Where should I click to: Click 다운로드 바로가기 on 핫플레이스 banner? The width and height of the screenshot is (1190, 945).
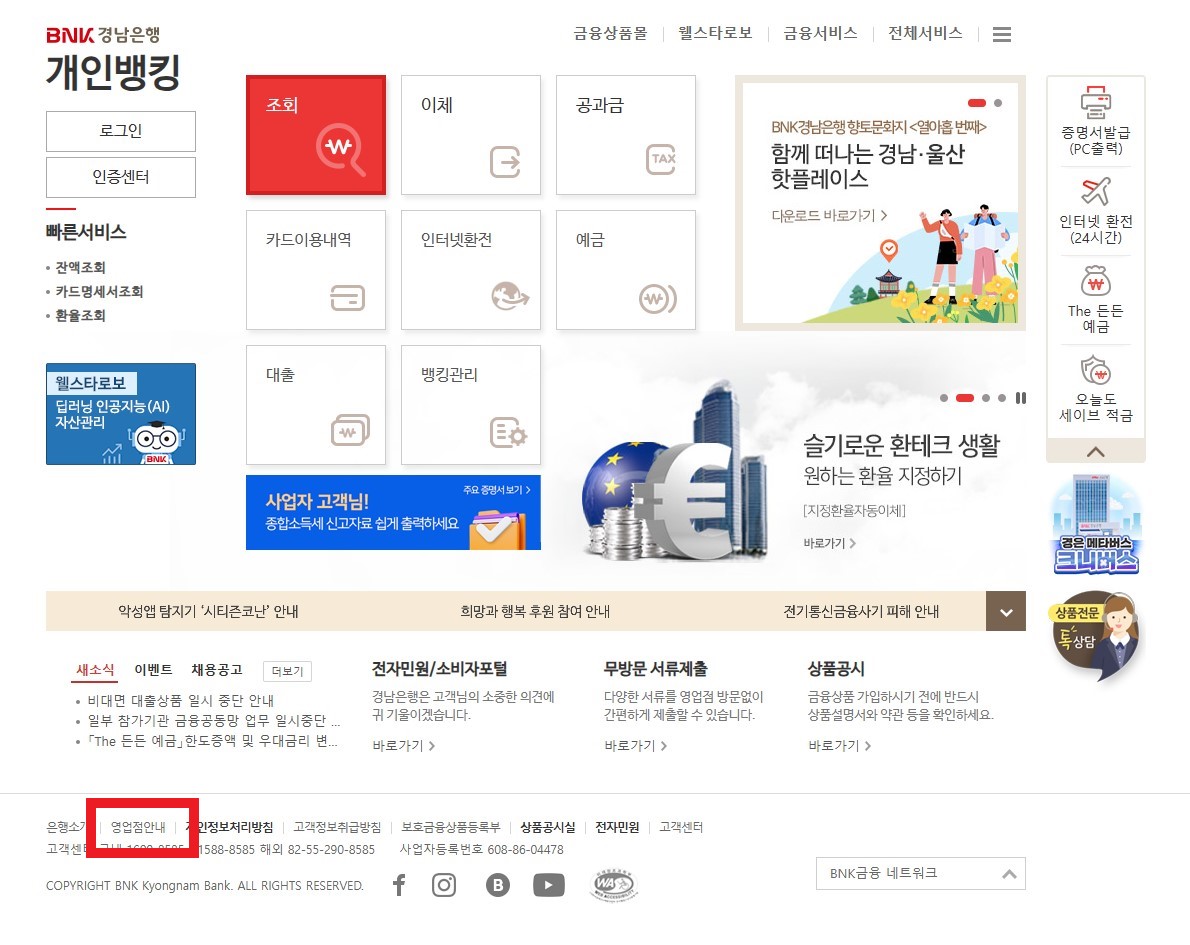tap(829, 216)
